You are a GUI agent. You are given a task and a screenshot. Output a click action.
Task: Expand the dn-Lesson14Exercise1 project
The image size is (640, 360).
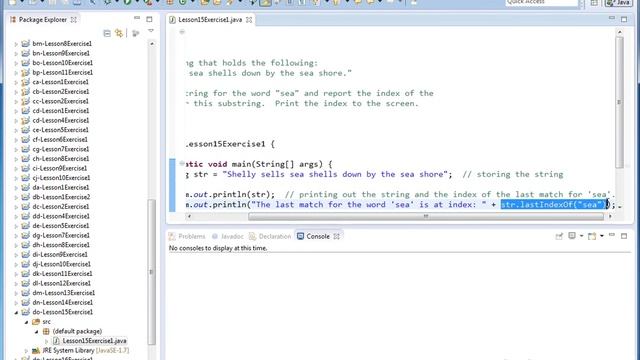tap(16, 303)
